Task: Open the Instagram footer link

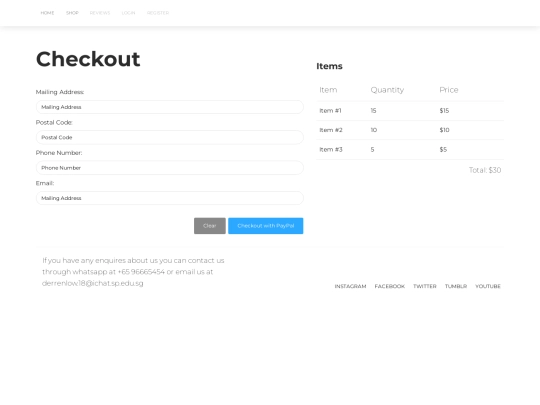Action: [x=350, y=286]
